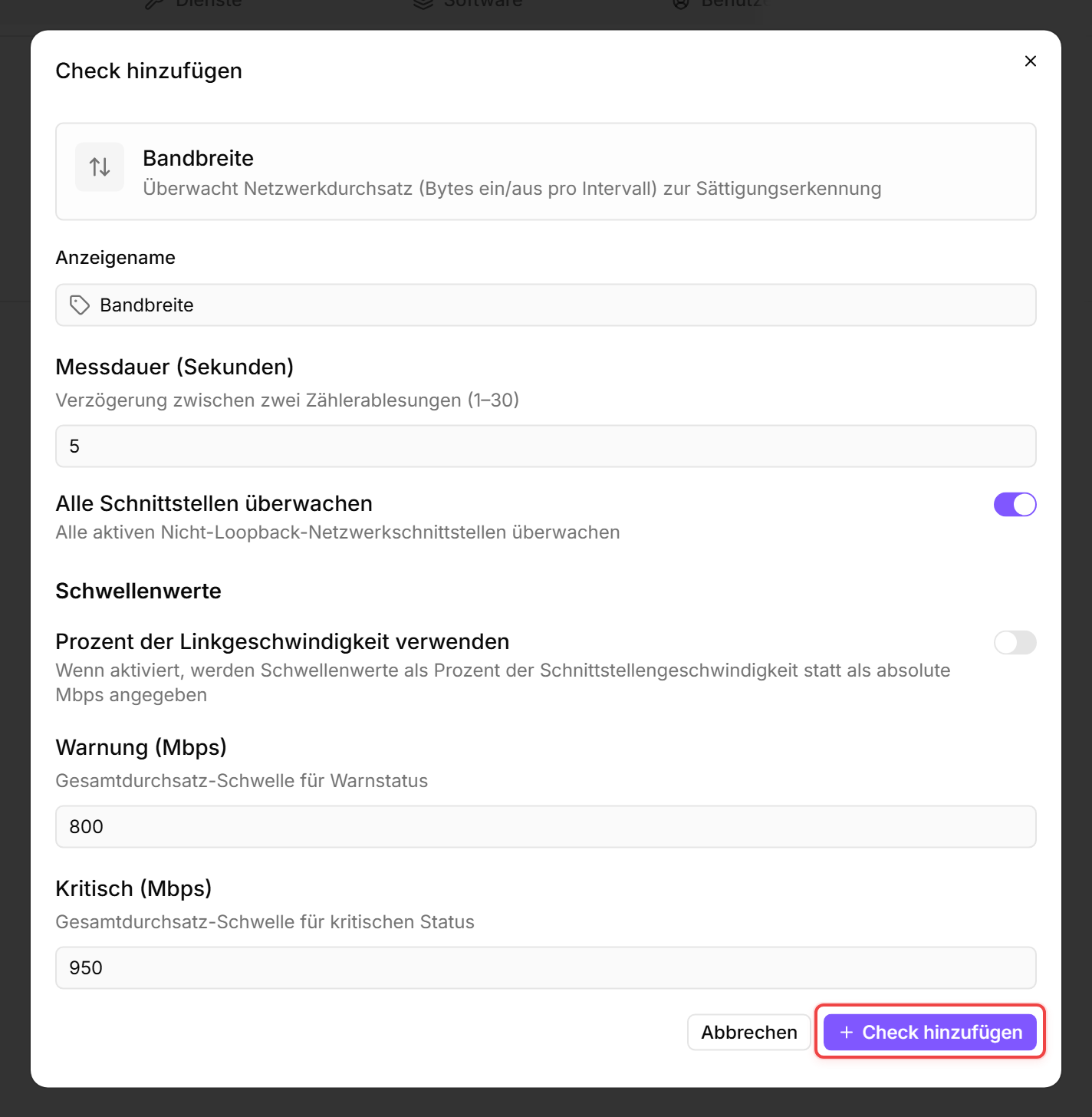The width and height of the screenshot is (1092, 1117).
Task: Focus the Messdauer seconds input field
Action: pyautogui.click(x=546, y=446)
